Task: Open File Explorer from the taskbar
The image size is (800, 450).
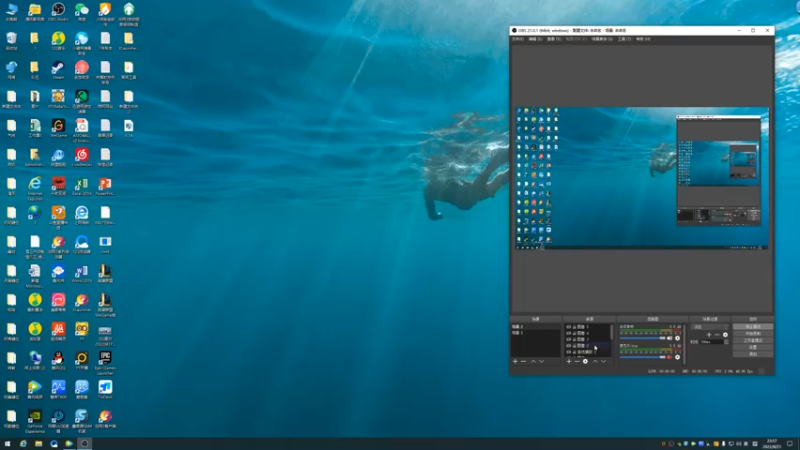Action: coord(38,444)
